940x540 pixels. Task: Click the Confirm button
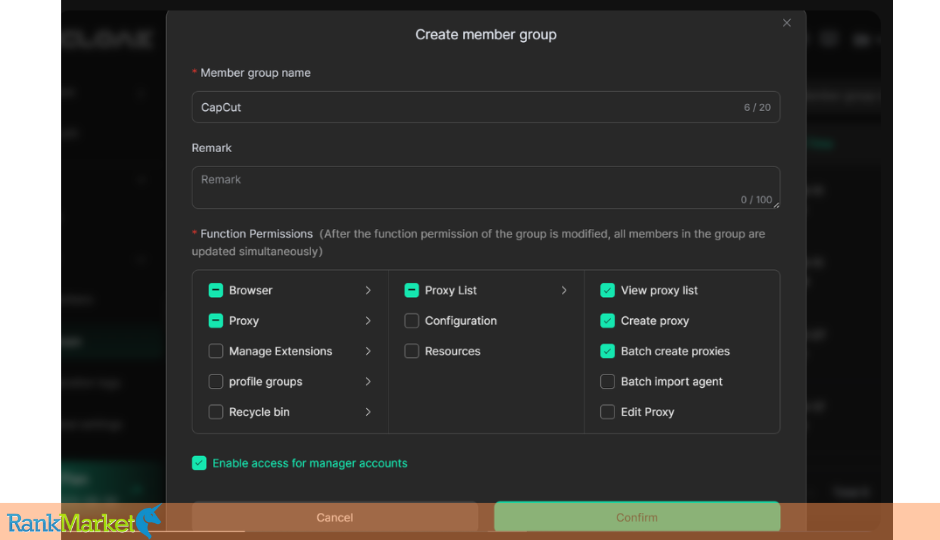tap(636, 517)
